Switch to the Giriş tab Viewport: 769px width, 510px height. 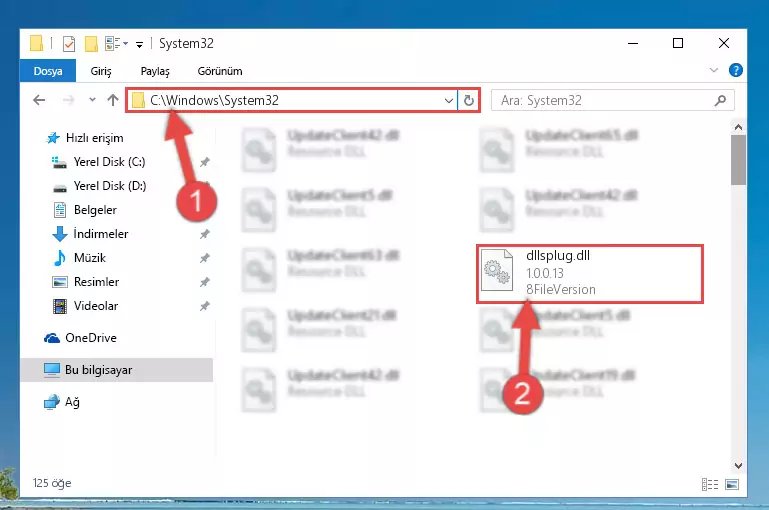pos(101,71)
